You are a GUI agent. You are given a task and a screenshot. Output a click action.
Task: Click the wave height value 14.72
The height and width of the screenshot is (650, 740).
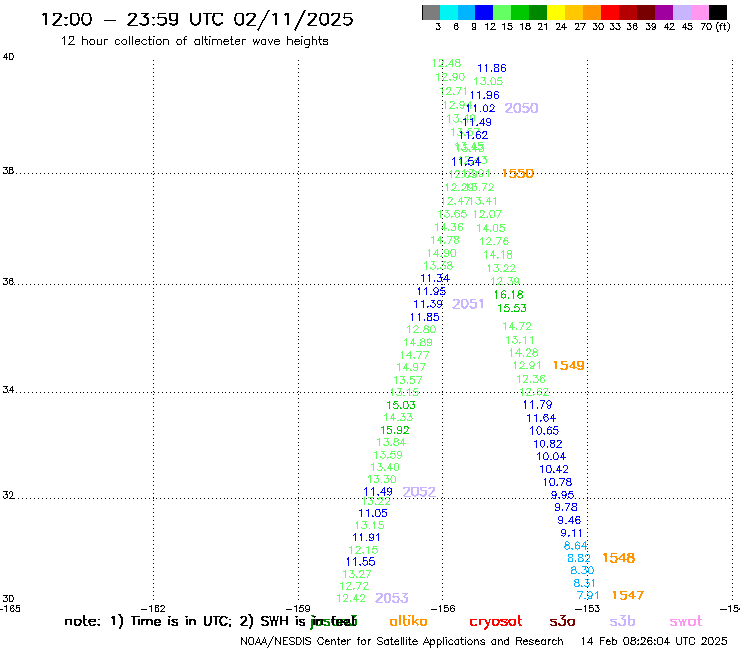517,326
